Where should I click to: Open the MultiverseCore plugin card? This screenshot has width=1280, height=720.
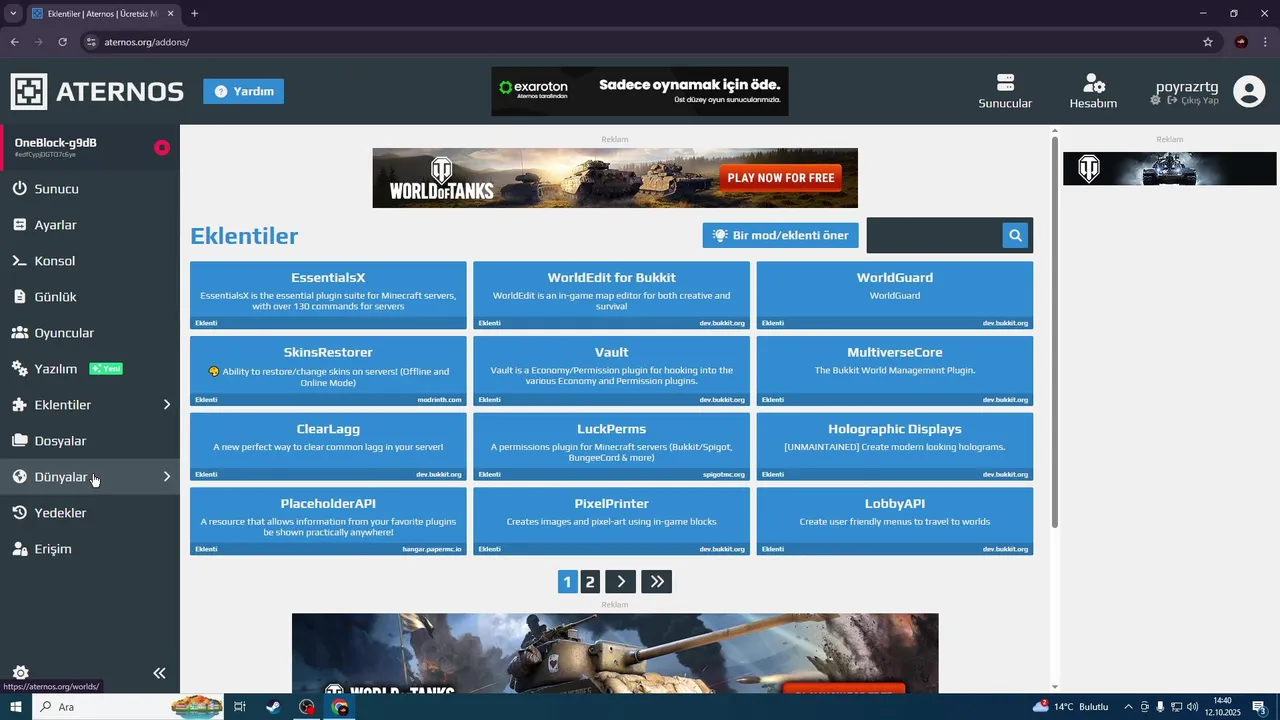pos(895,371)
